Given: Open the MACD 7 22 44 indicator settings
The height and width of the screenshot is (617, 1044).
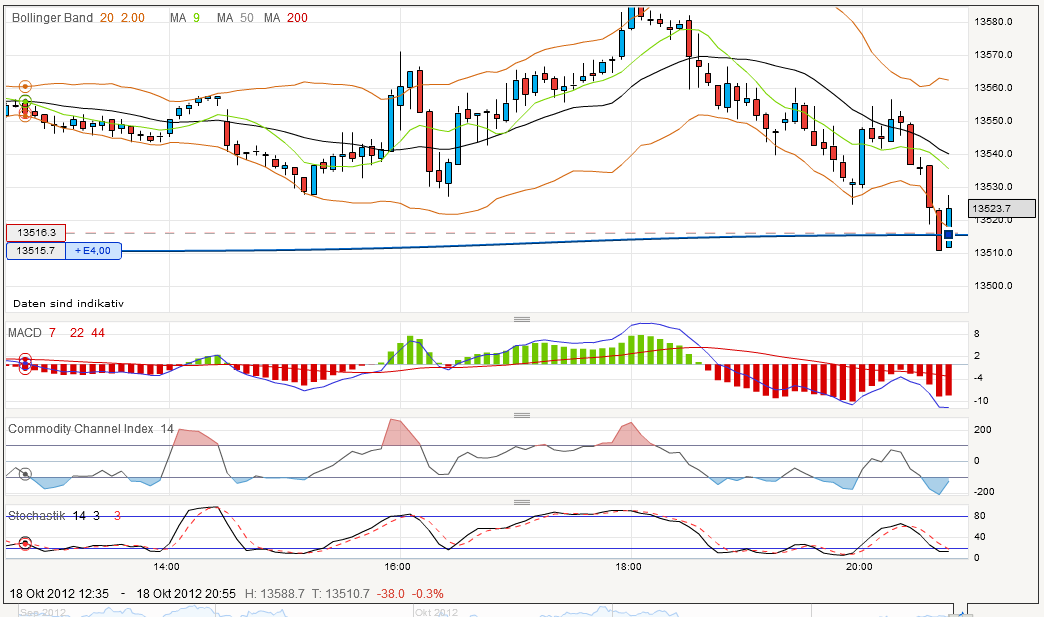Looking at the screenshot, I should pyautogui.click(x=55, y=332).
